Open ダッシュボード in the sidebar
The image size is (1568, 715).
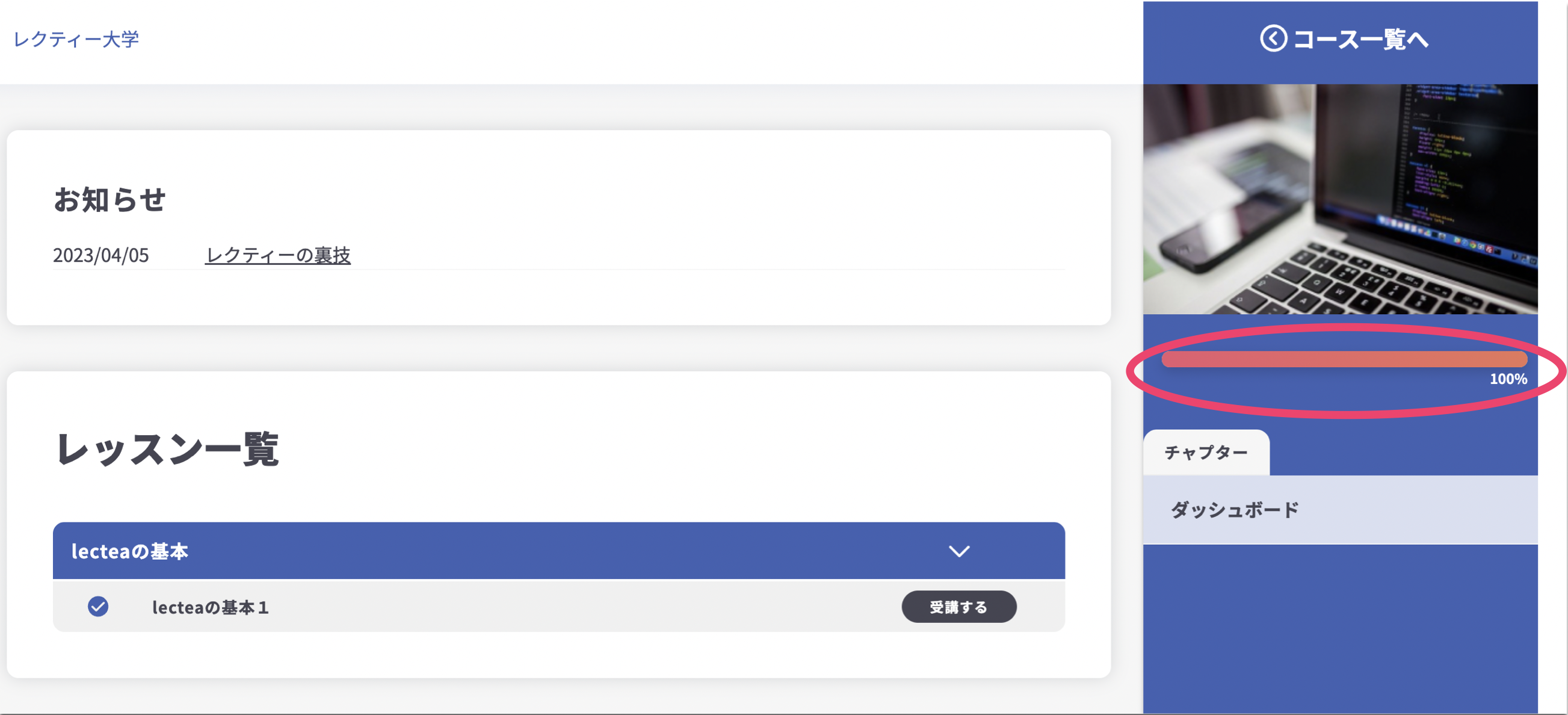tap(1235, 510)
